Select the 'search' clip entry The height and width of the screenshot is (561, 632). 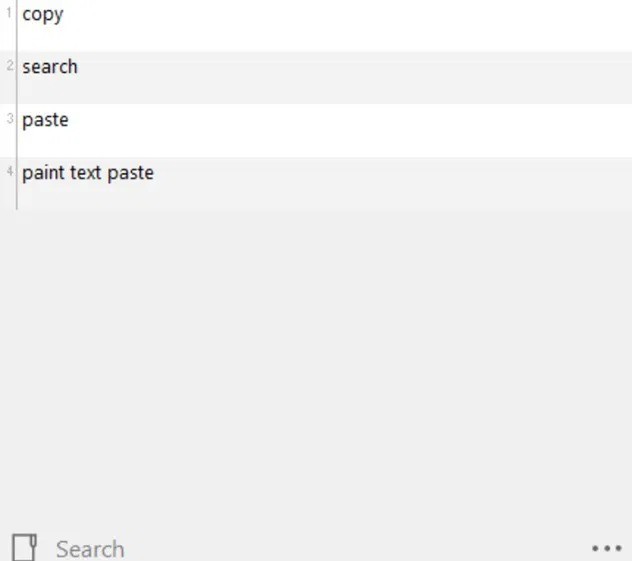click(x=50, y=67)
